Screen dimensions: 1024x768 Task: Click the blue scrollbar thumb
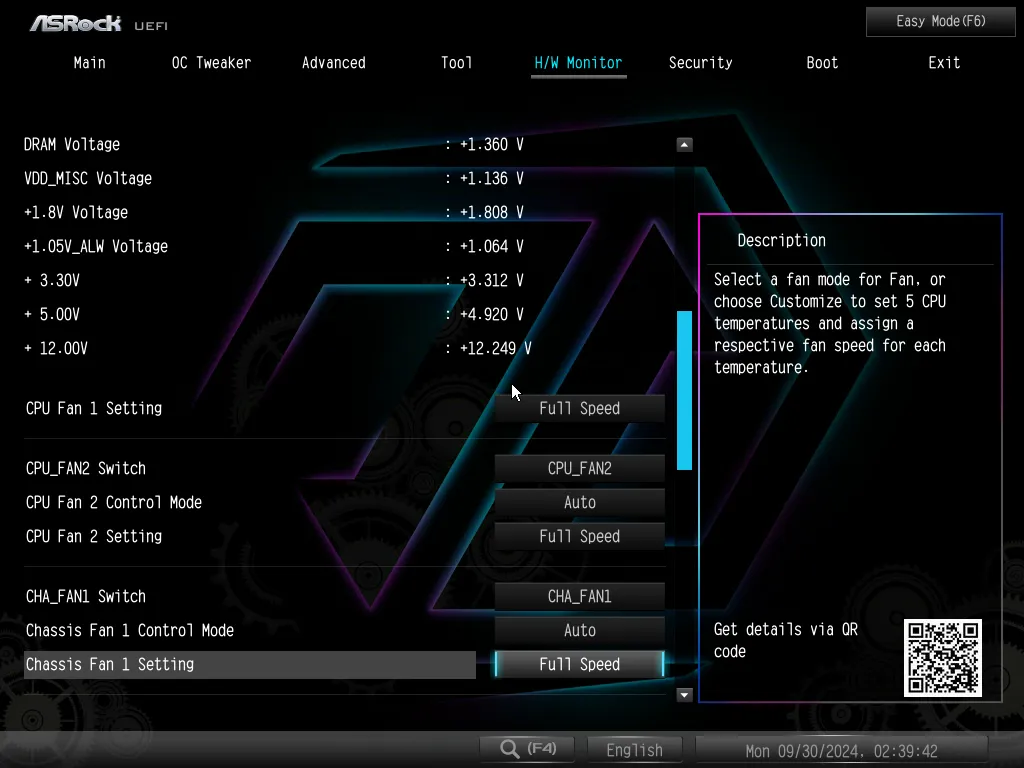[x=684, y=391]
